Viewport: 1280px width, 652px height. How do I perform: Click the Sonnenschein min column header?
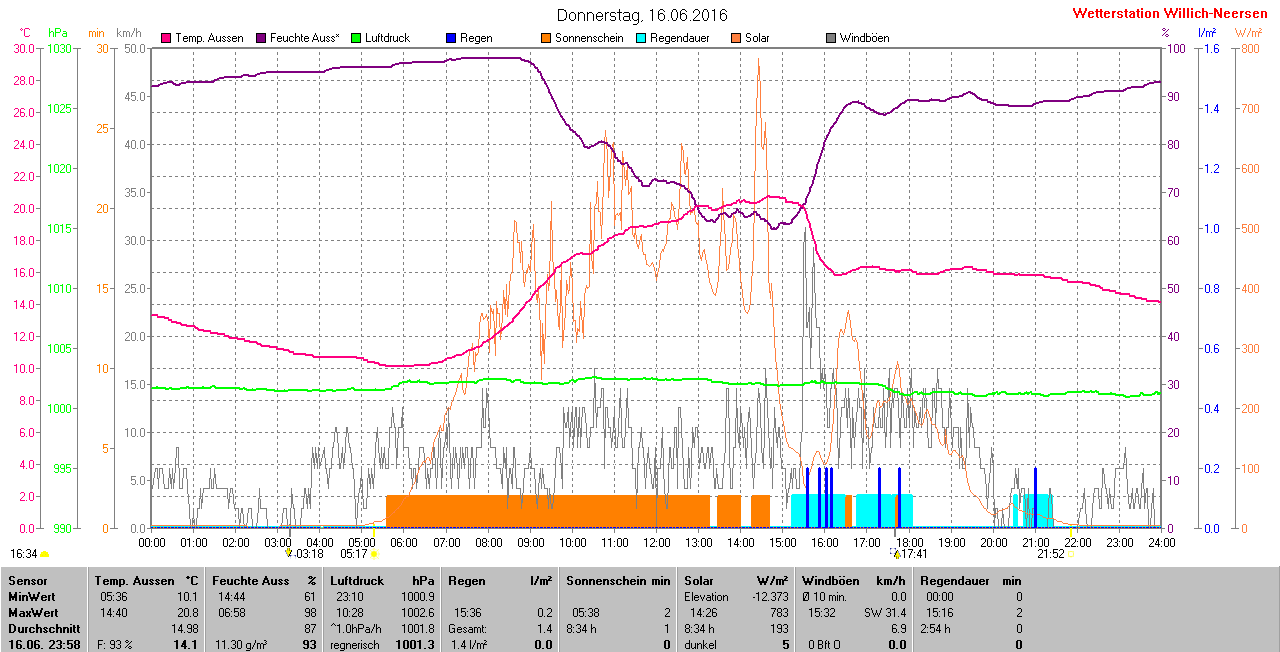click(619, 581)
